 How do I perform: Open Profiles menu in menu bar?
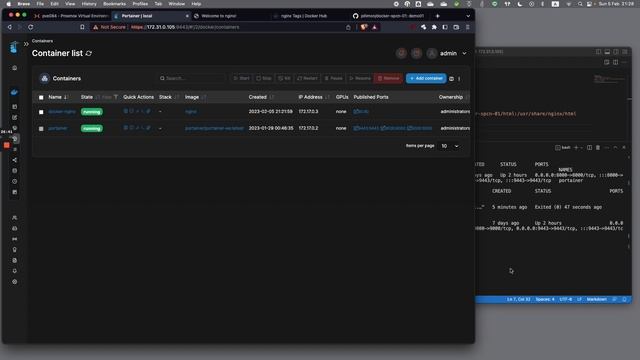coord(140,4)
